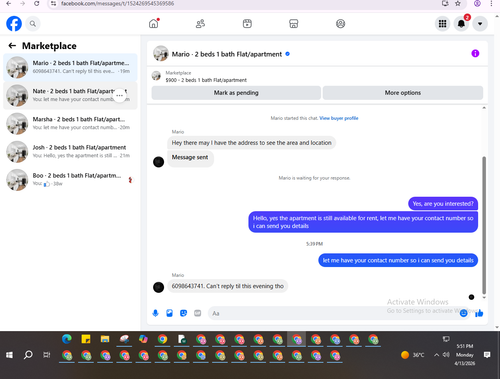Go to the Home feed icon
The image size is (500, 379).
pos(154,24)
